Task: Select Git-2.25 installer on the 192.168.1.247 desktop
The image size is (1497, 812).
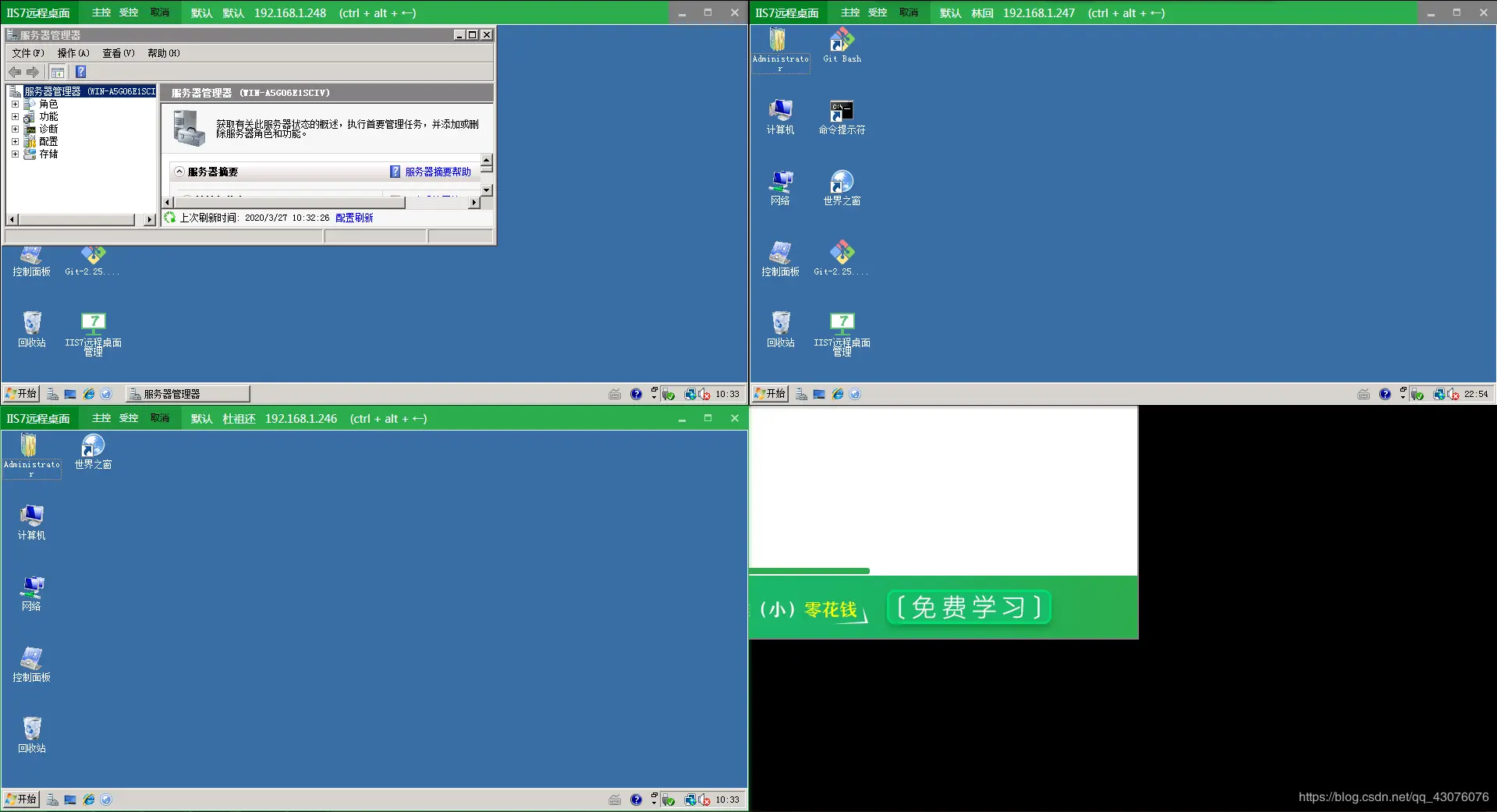Action: click(x=841, y=259)
